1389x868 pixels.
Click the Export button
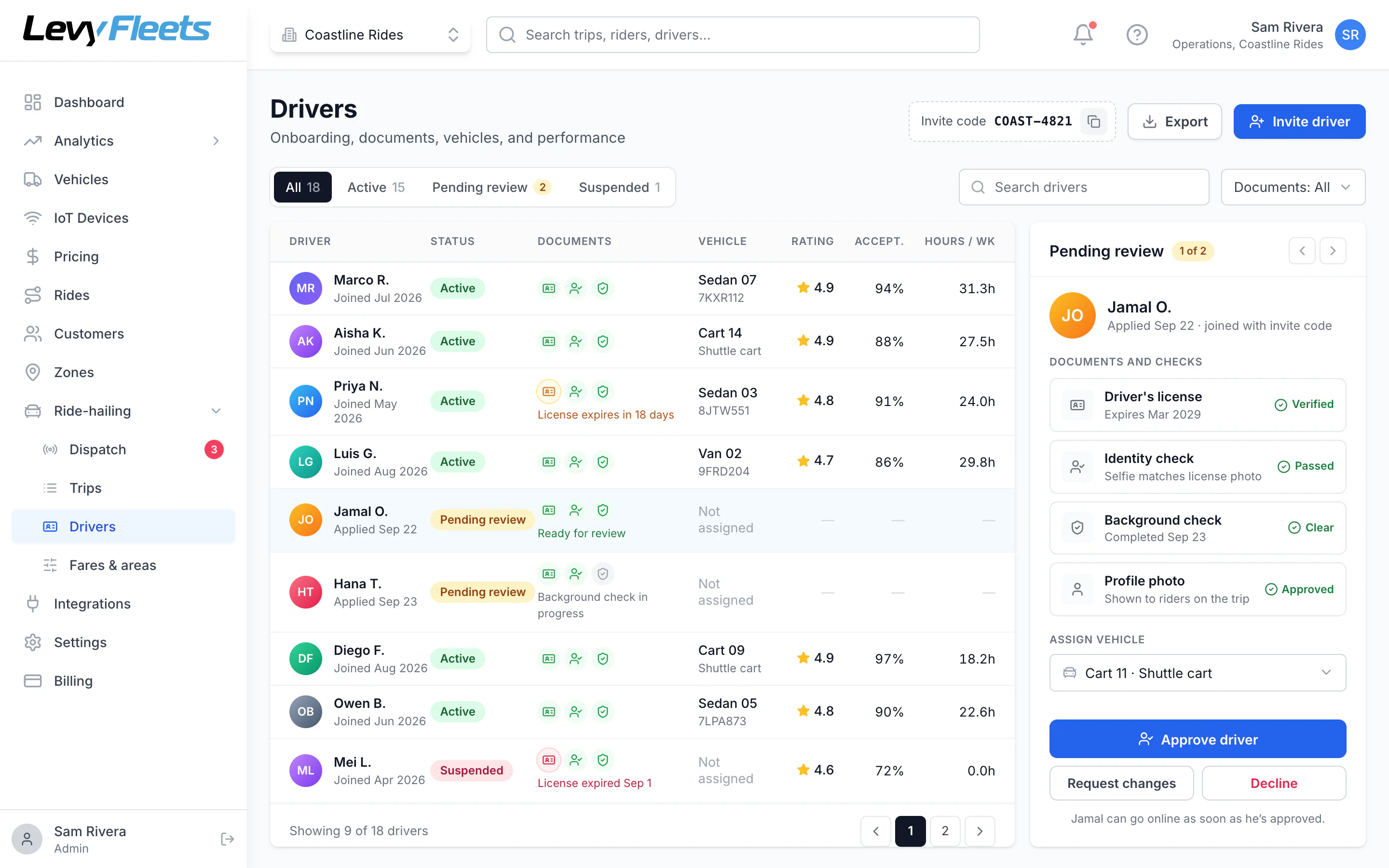(1174, 121)
